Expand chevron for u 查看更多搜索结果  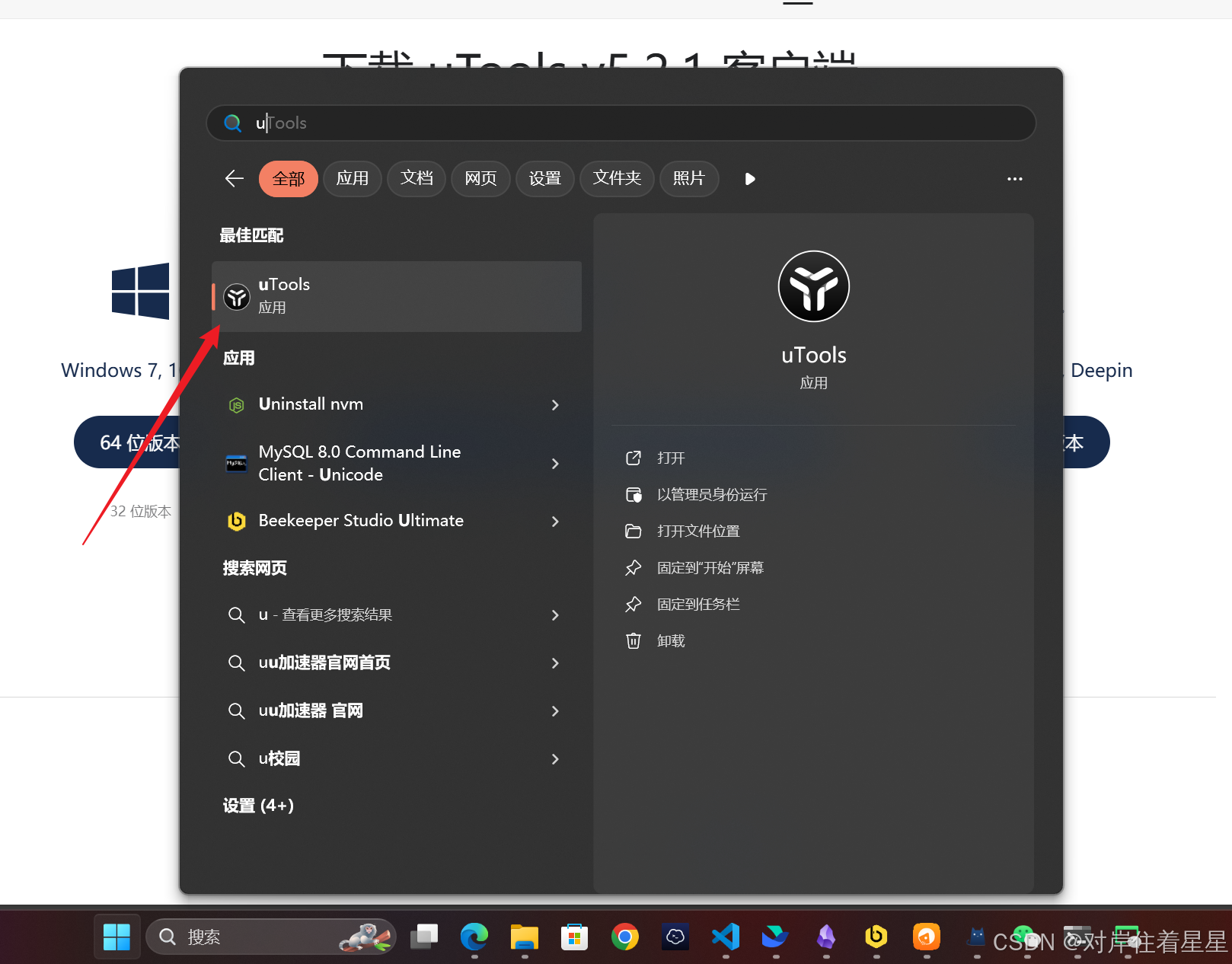(x=555, y=615)
